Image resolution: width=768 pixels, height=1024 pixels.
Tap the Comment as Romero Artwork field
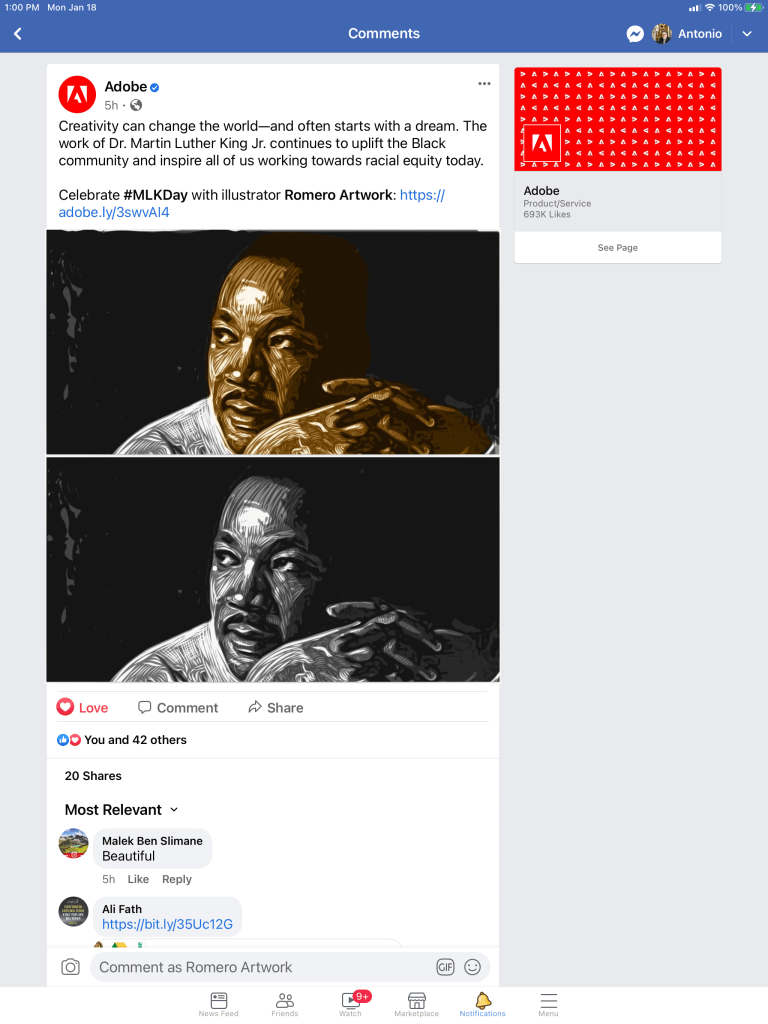pyautogui.click(x=261, y=967)
